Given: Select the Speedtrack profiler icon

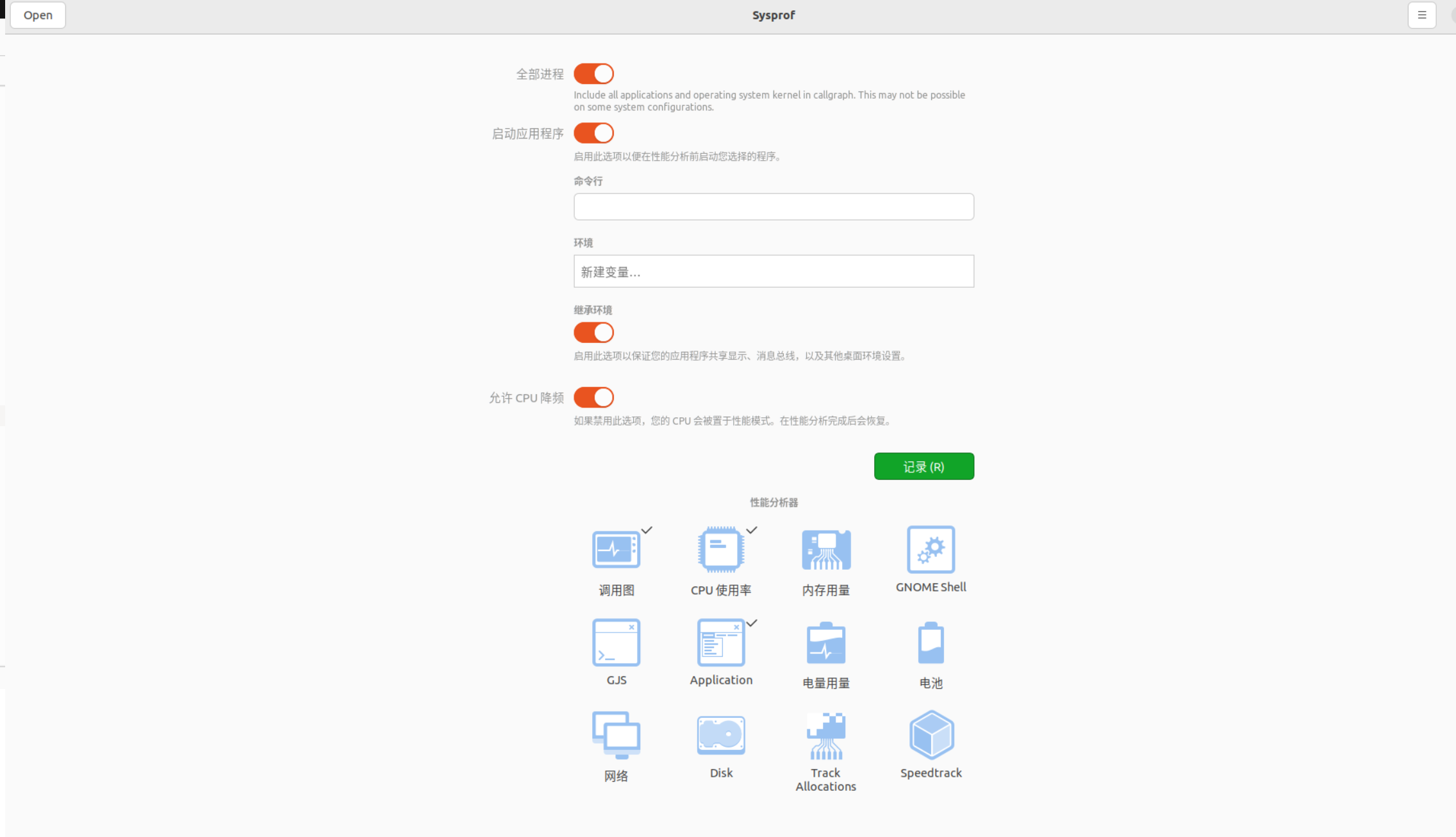Looking at the screenshot, I should (931, 734).
